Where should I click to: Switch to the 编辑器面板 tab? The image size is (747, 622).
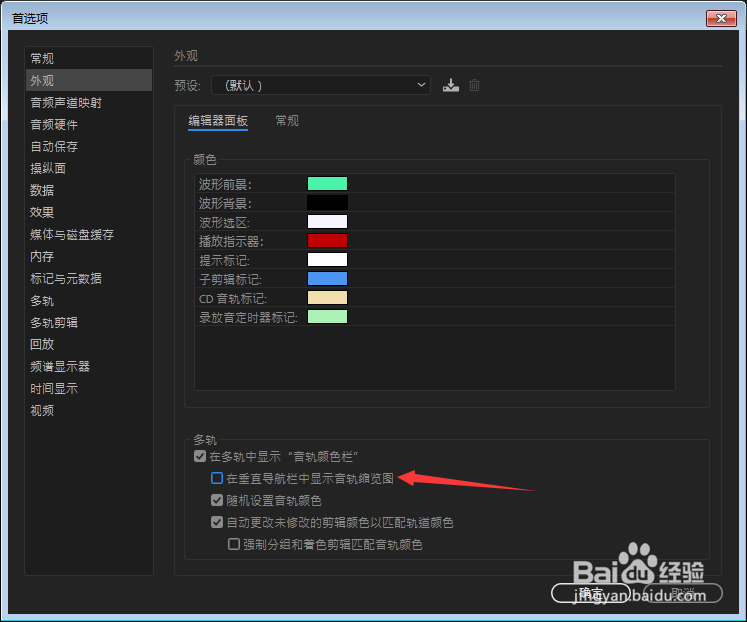tap(218, 120)
